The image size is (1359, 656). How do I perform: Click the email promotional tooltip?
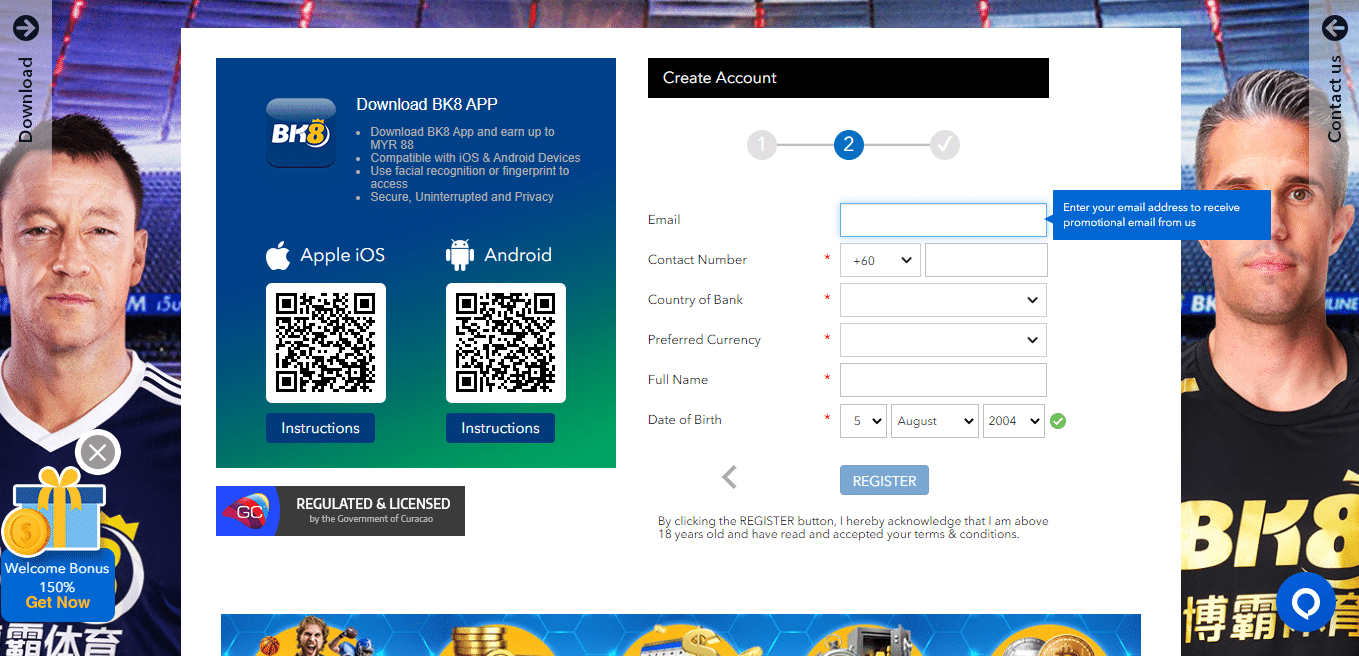coord(1161,215)
